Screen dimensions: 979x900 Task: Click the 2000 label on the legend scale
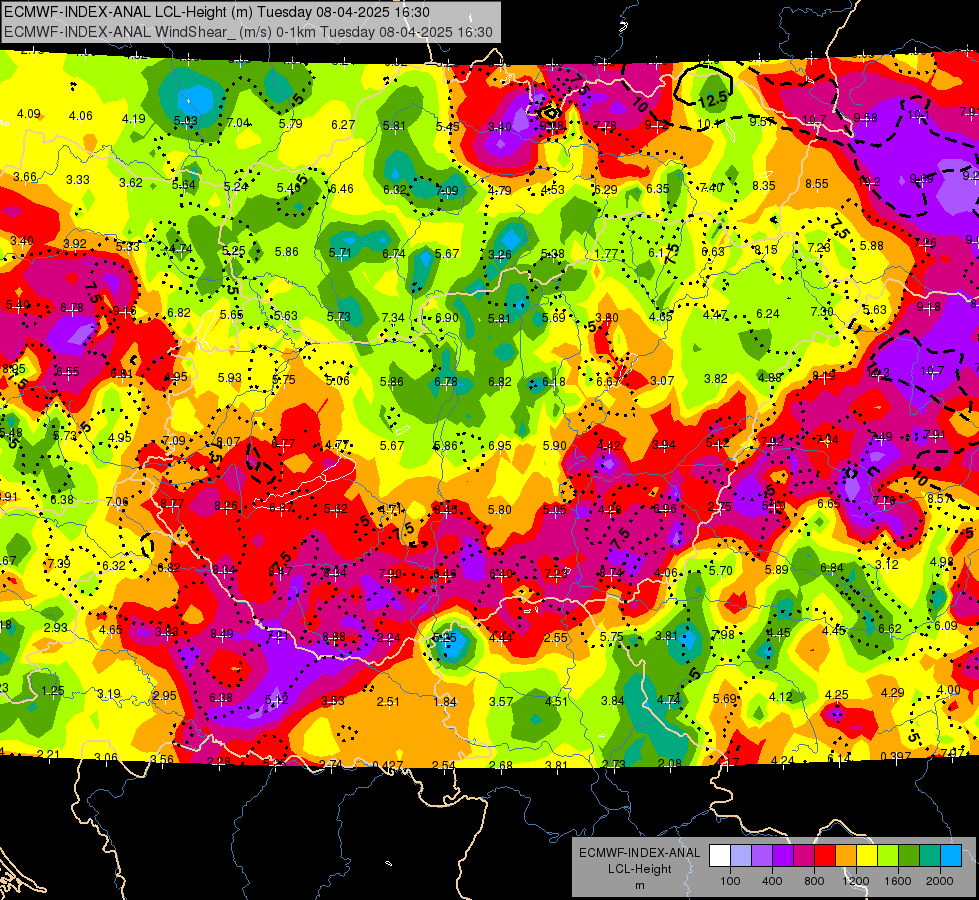940,881
